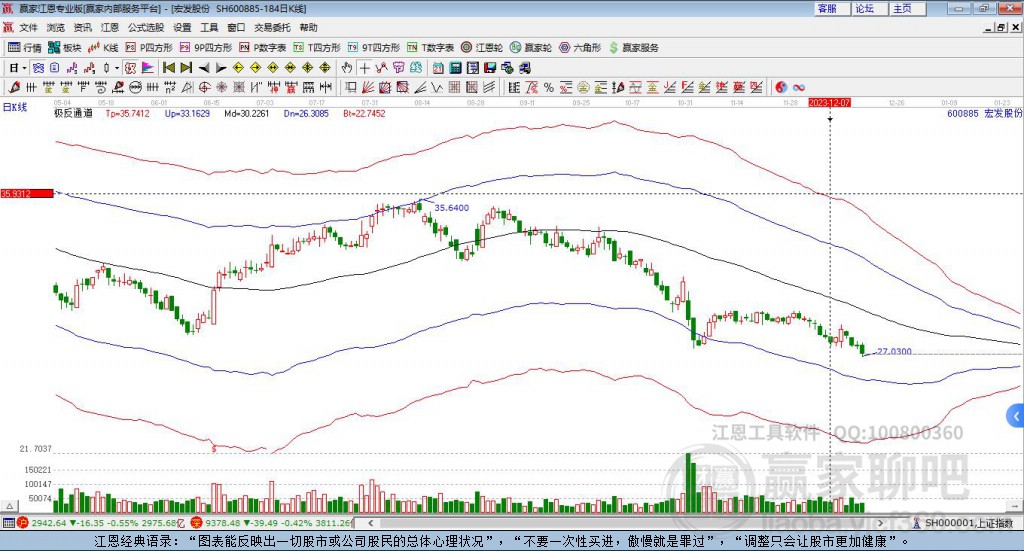Click the 2023-12-07 date marker
Viewport: 1024px width, 551px height.
tap(829, 103)
